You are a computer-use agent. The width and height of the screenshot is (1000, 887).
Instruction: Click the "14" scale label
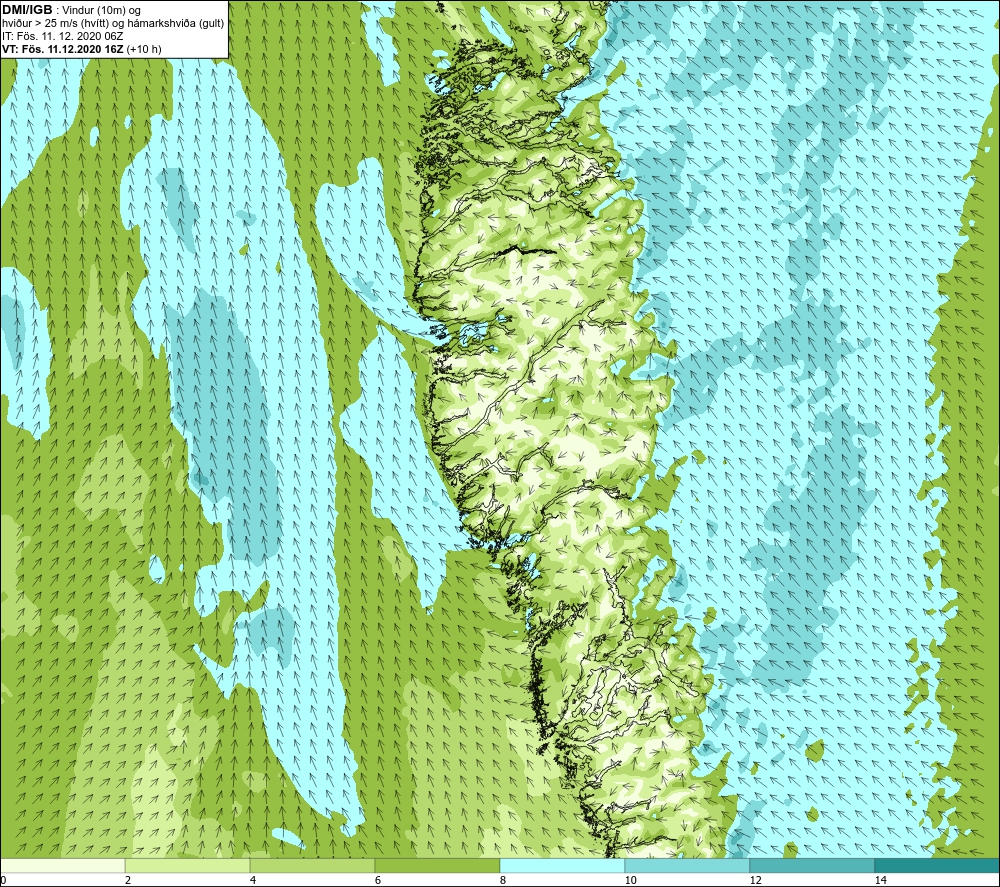coord(880,880)
